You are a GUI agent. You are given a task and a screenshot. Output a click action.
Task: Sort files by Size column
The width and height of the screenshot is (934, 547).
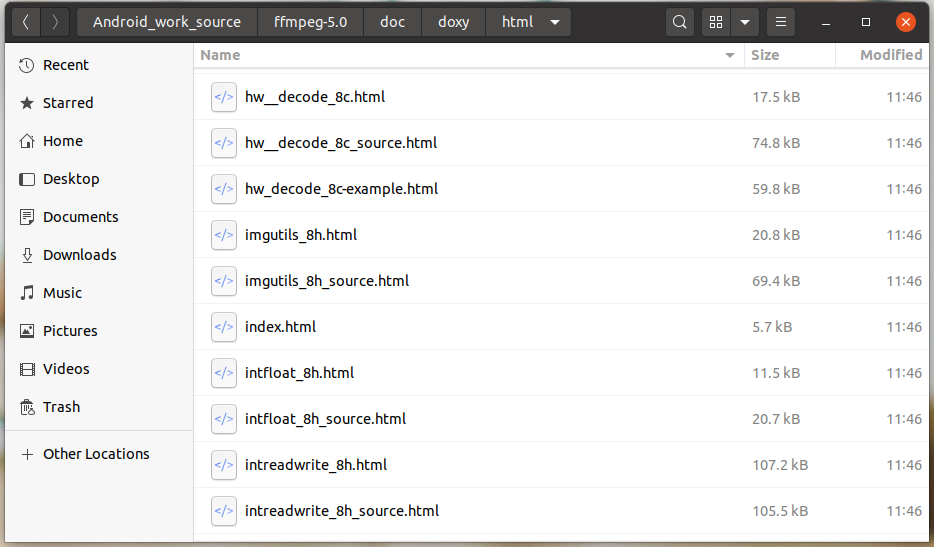coord(765,55)
